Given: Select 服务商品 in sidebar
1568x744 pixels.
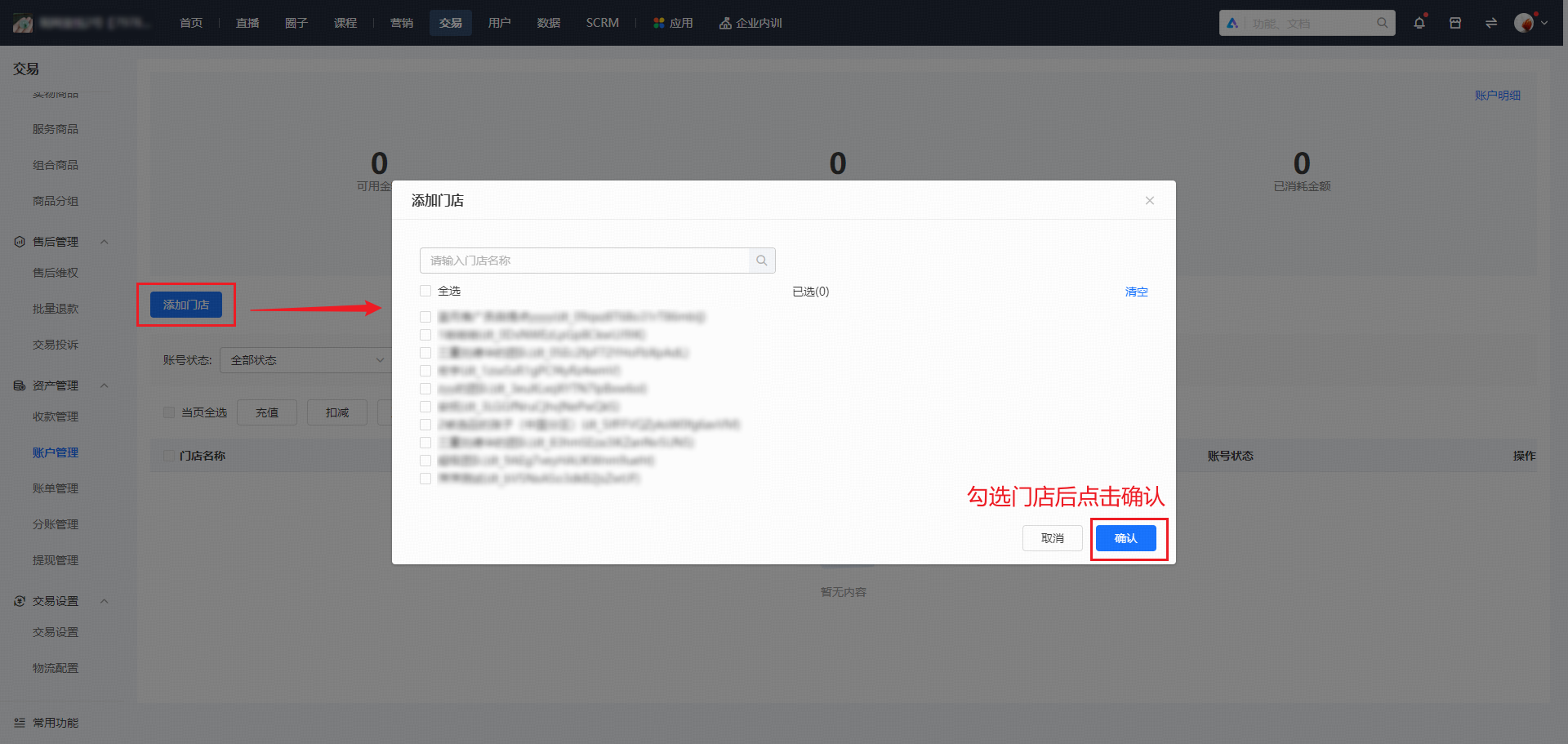Looking at the screenshot, I should [x=56, y=129].
